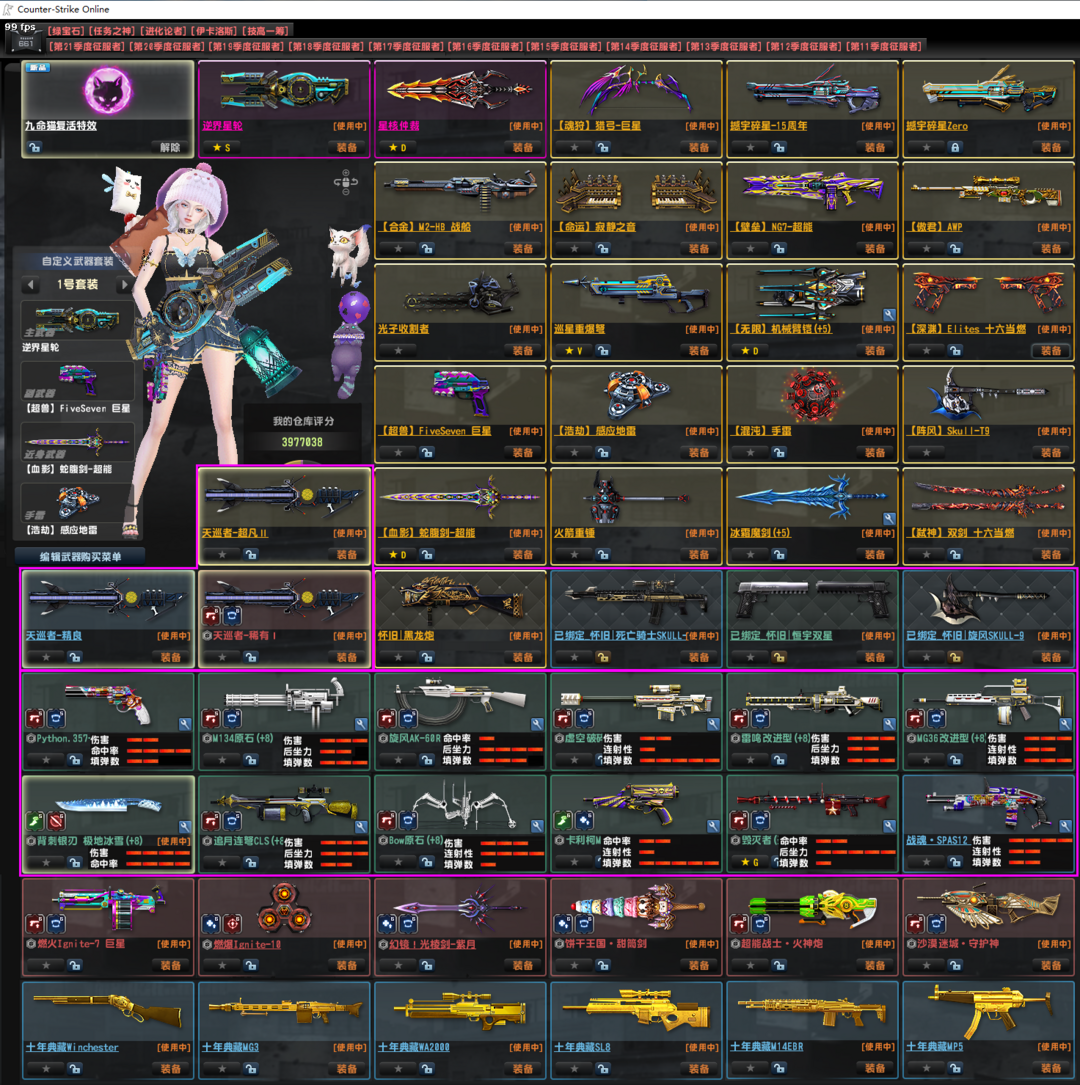
Task: Click 装备 button for 十年典藏SL8
Action: [699, 1068]
